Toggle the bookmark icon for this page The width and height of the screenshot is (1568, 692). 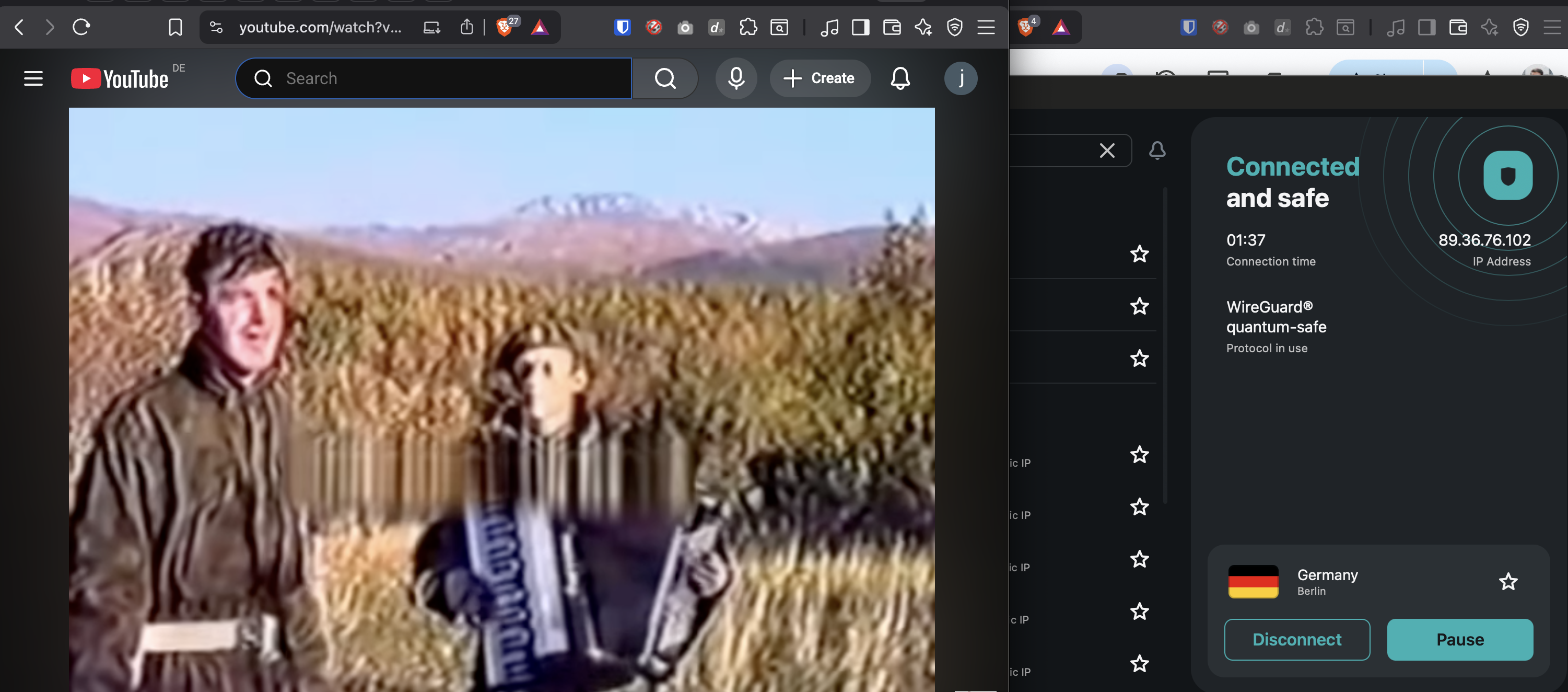click(x=175, y=27)
